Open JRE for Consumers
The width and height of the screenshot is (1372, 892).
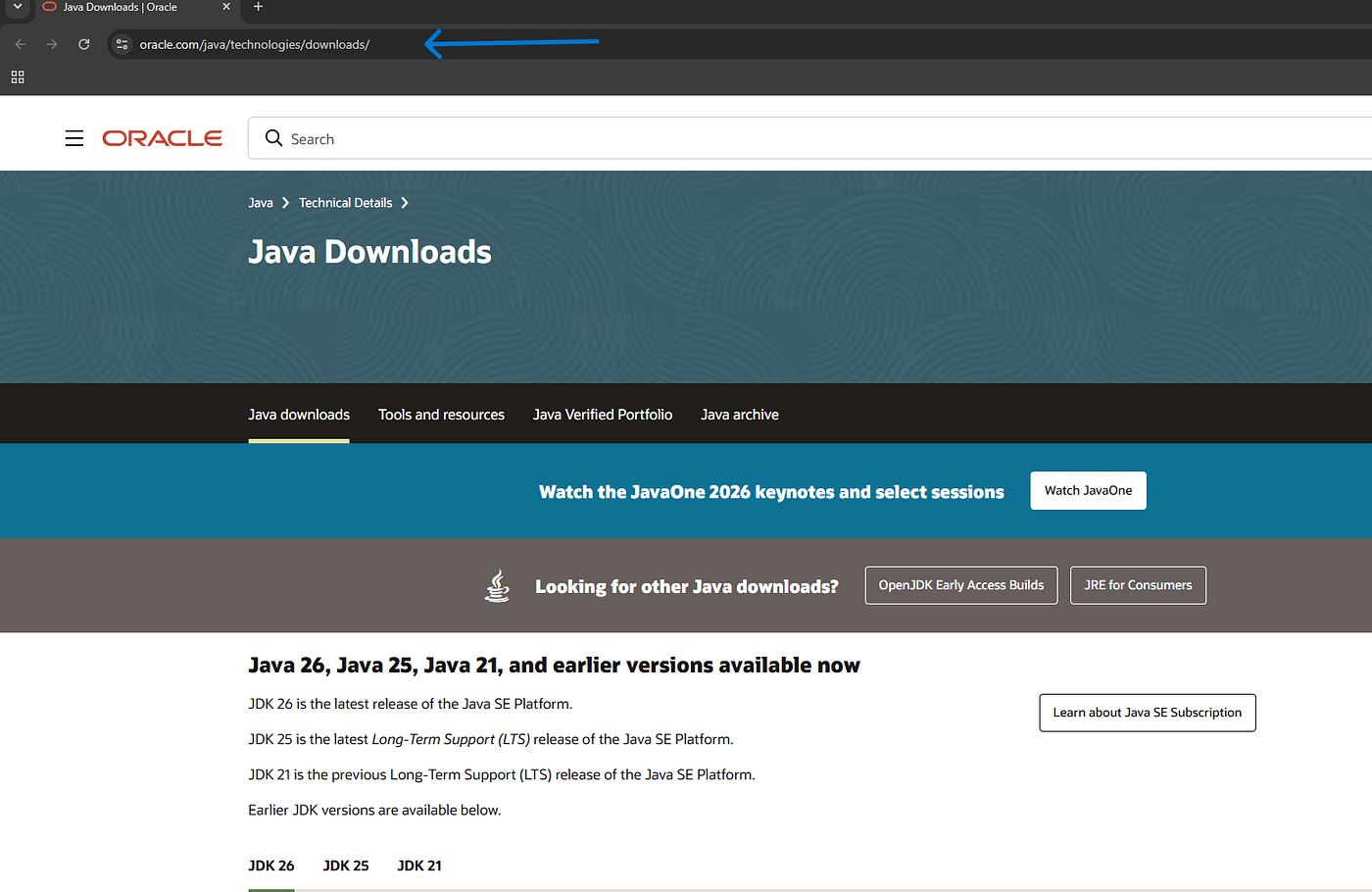[x=1138, y=585]
